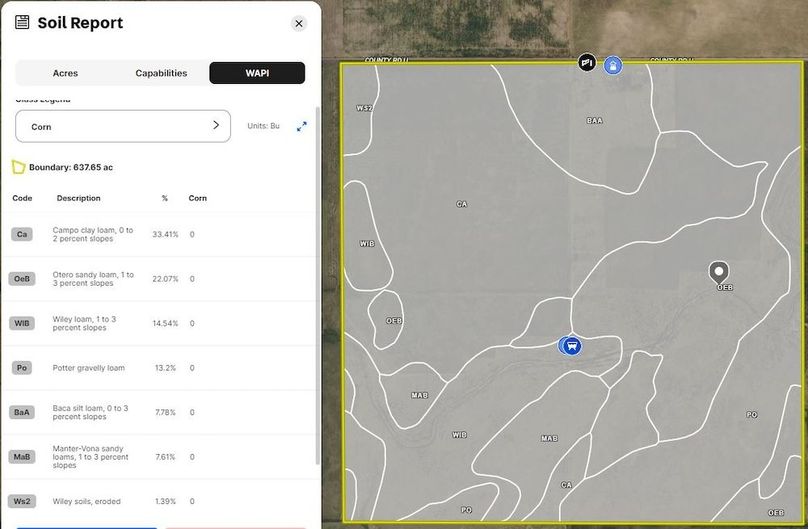Click the Soil Report document icon
Image resolution: width=808 pixels, height=529 pixels.
(22, 22)
